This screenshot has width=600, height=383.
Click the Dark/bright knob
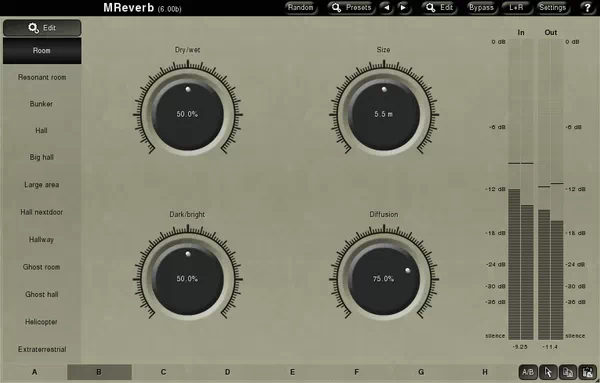[x=188, y=279]
